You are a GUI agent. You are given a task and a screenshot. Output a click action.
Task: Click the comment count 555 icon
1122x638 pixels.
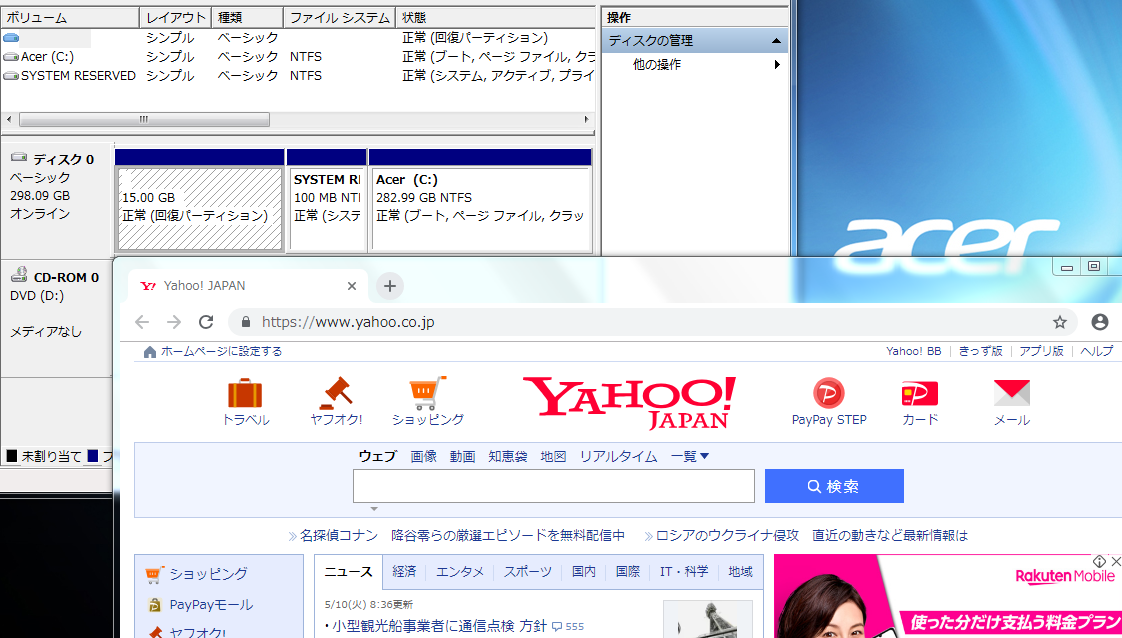pos(558,626)
